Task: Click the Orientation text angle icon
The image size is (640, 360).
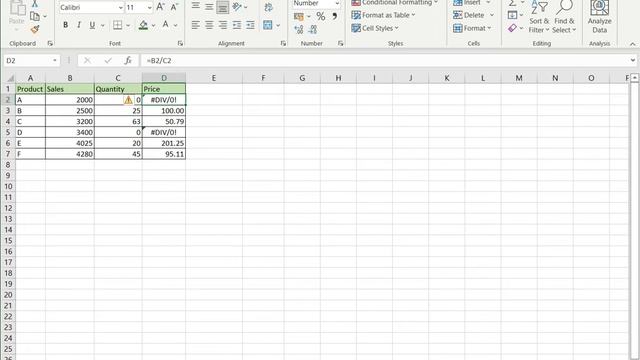Action: 237,7
